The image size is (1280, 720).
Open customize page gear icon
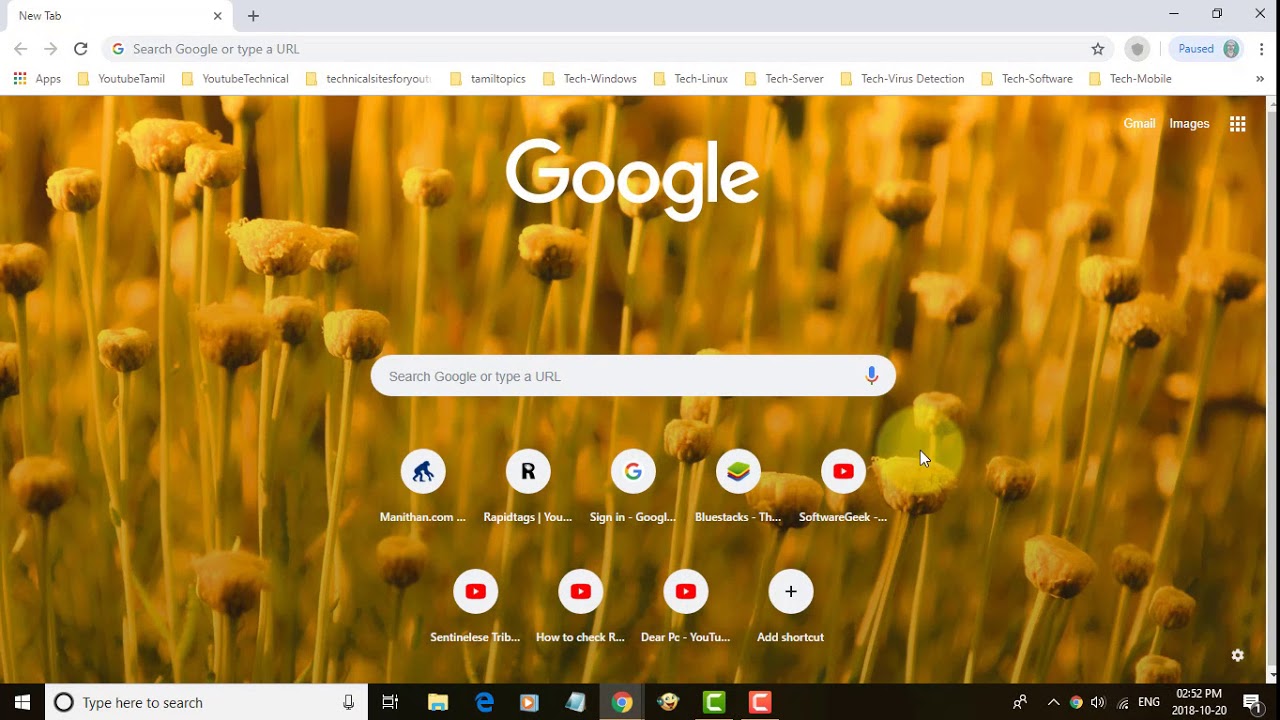pos(1238,655)
